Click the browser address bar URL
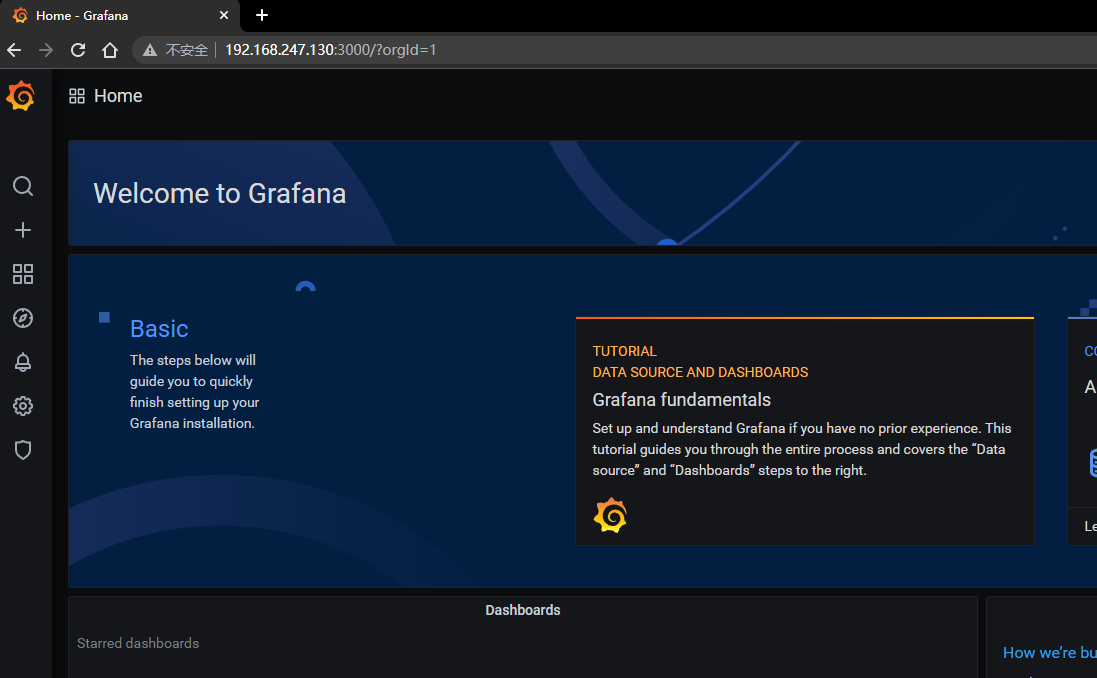 331,50
